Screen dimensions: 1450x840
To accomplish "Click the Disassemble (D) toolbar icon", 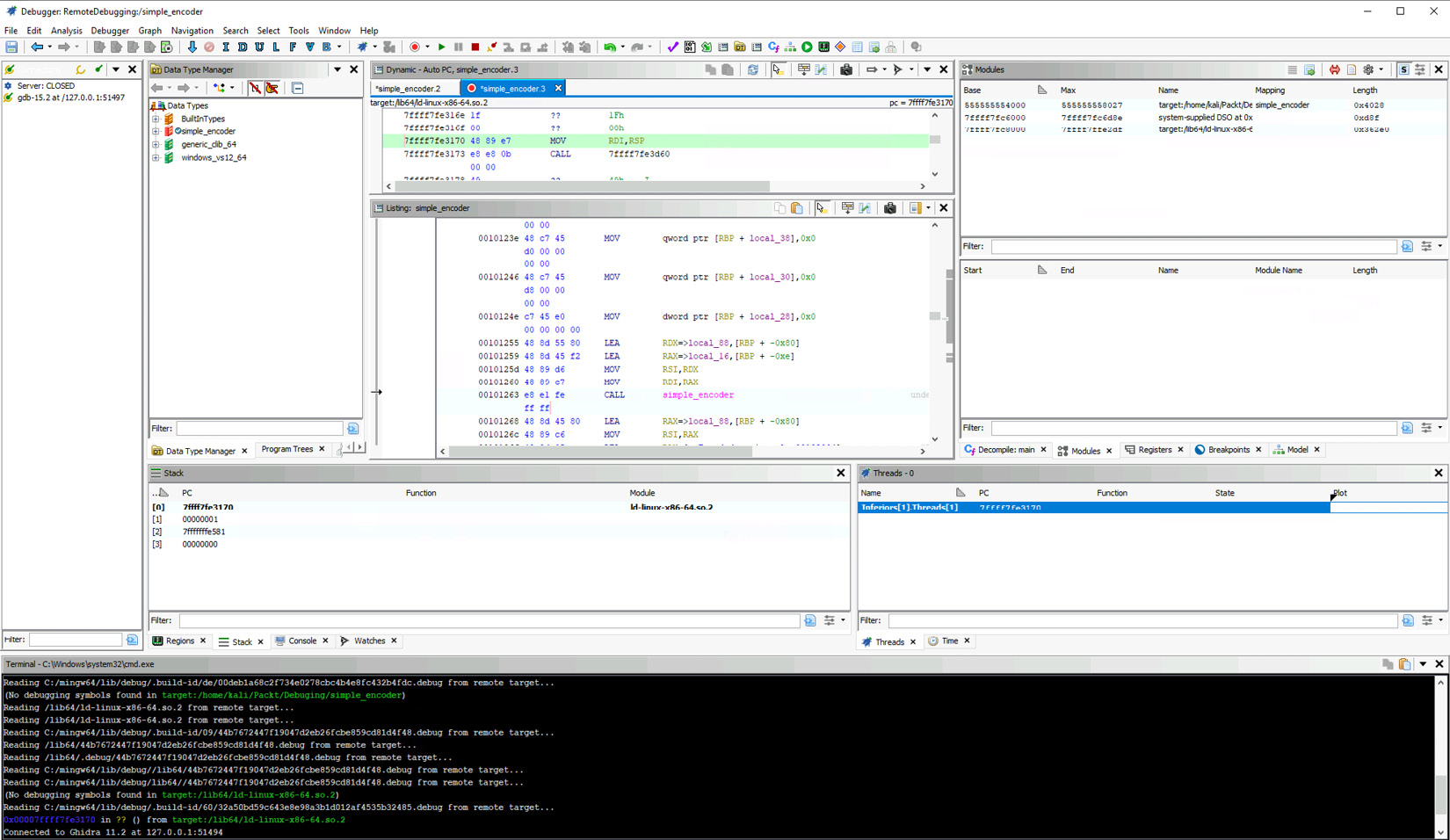I will tap(243, 47).
